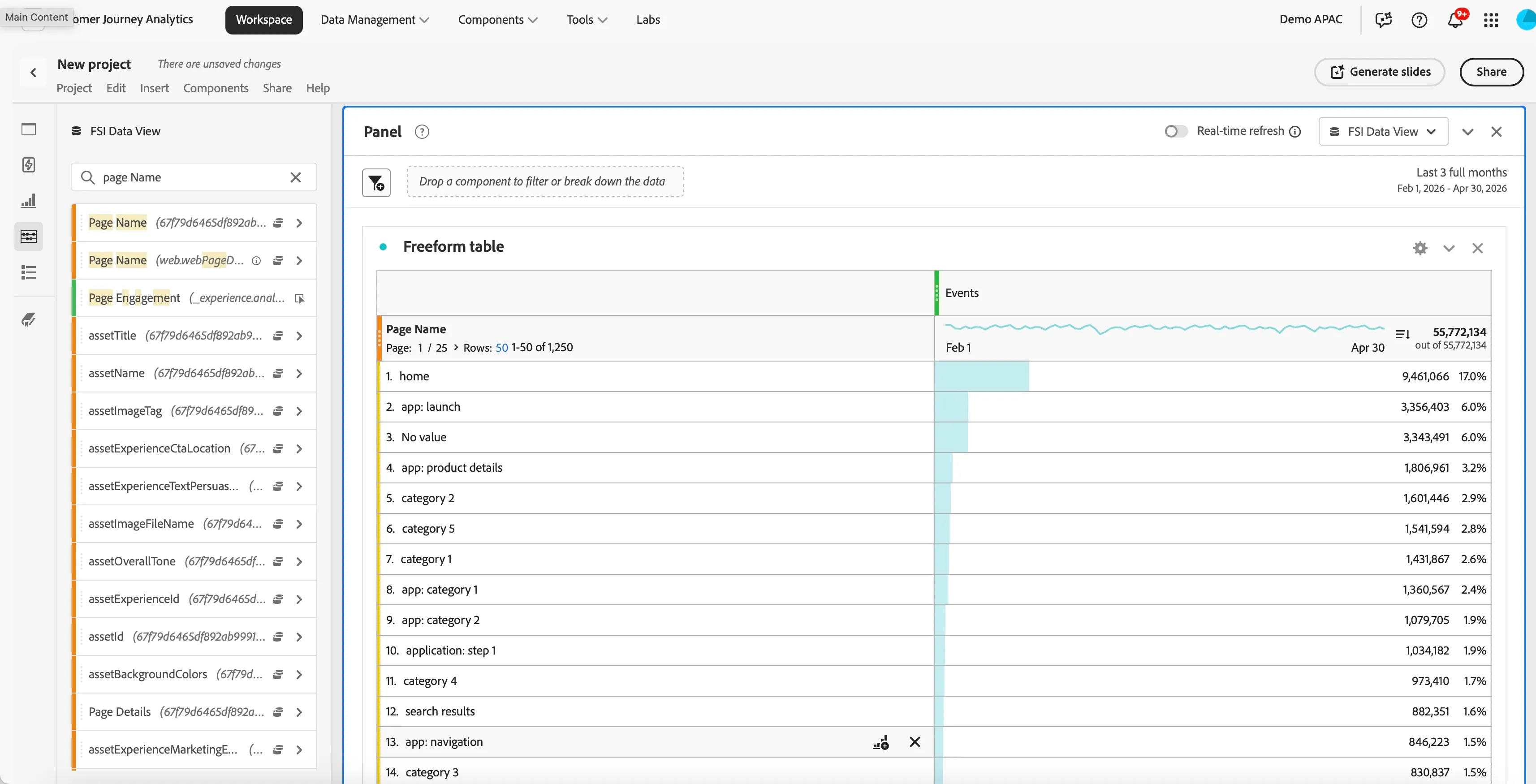Open the Tools dropdown menu

tap(587, 20)
